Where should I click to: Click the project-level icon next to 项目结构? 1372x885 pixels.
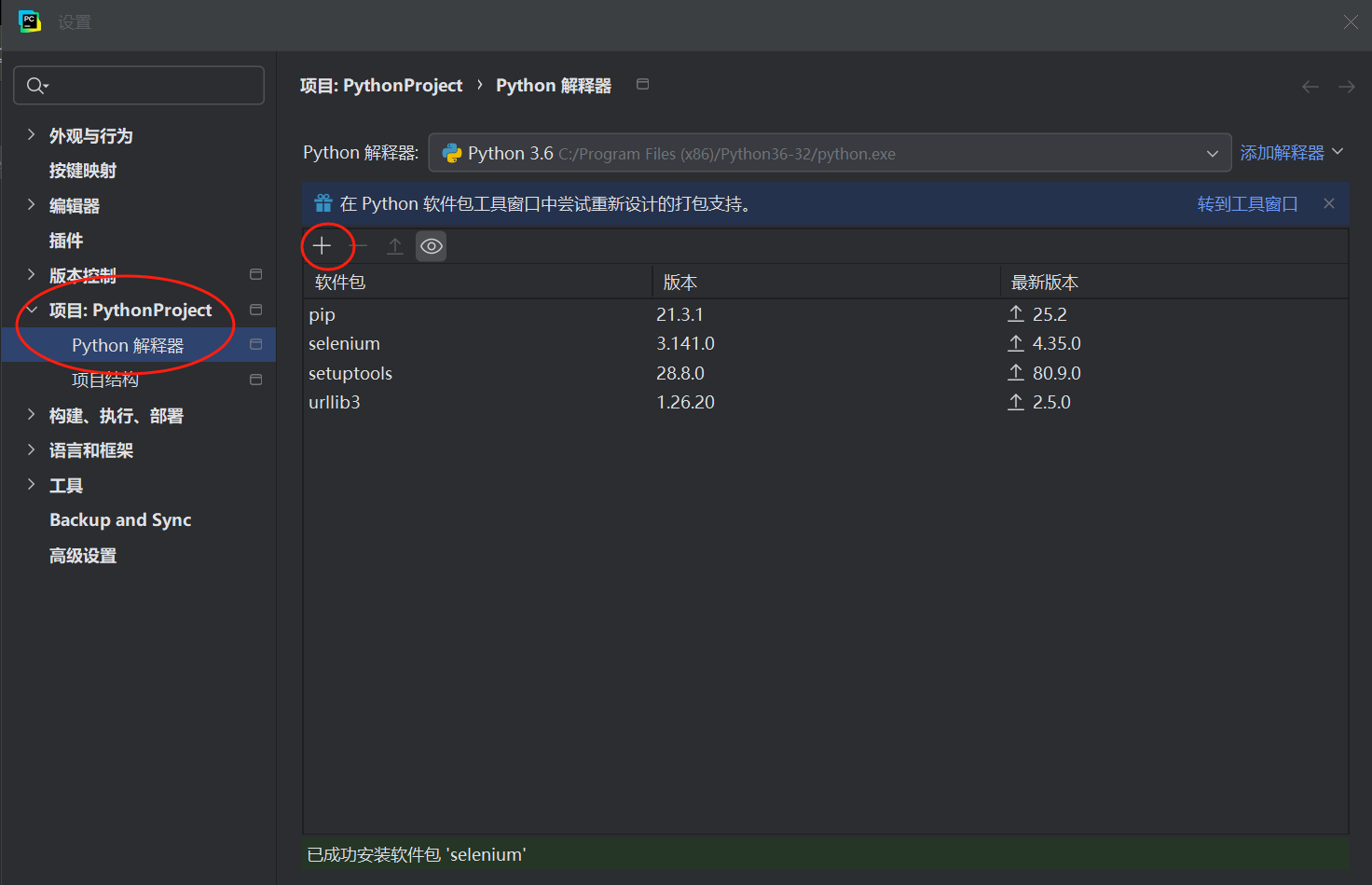(x=255, y=380)
